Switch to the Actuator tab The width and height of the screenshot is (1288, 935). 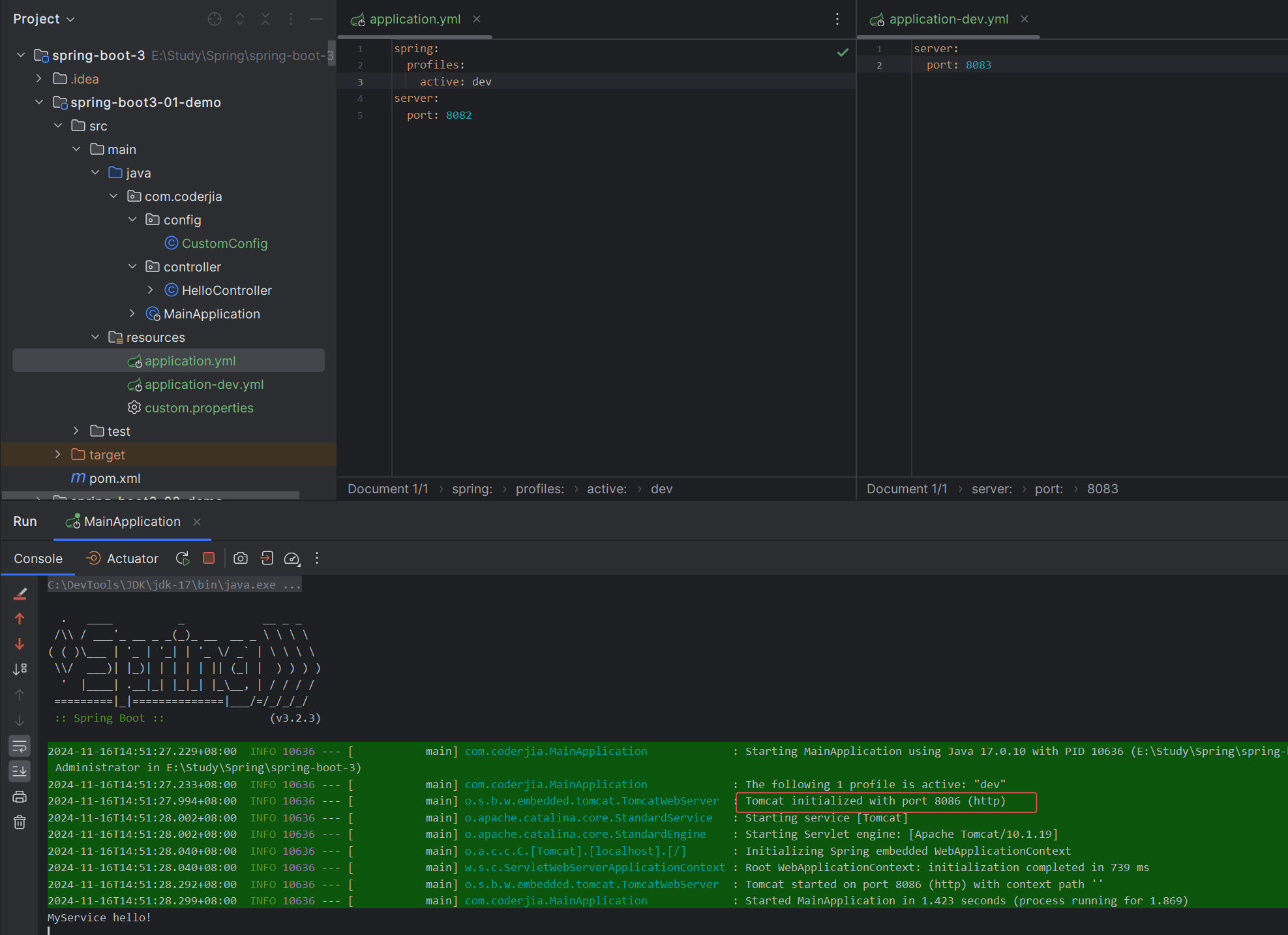123,559
